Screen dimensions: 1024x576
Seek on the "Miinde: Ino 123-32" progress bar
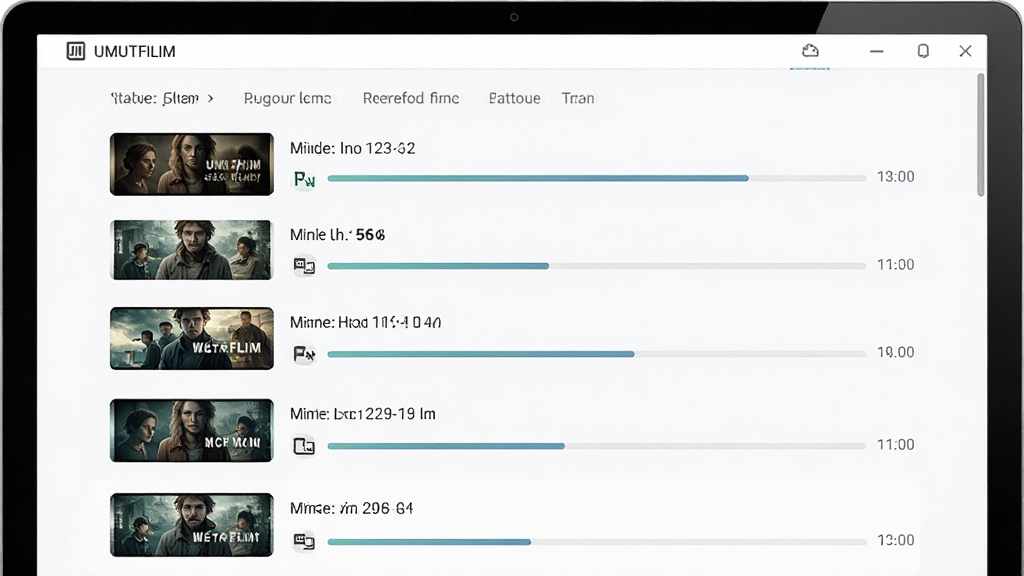pos(597,178)
